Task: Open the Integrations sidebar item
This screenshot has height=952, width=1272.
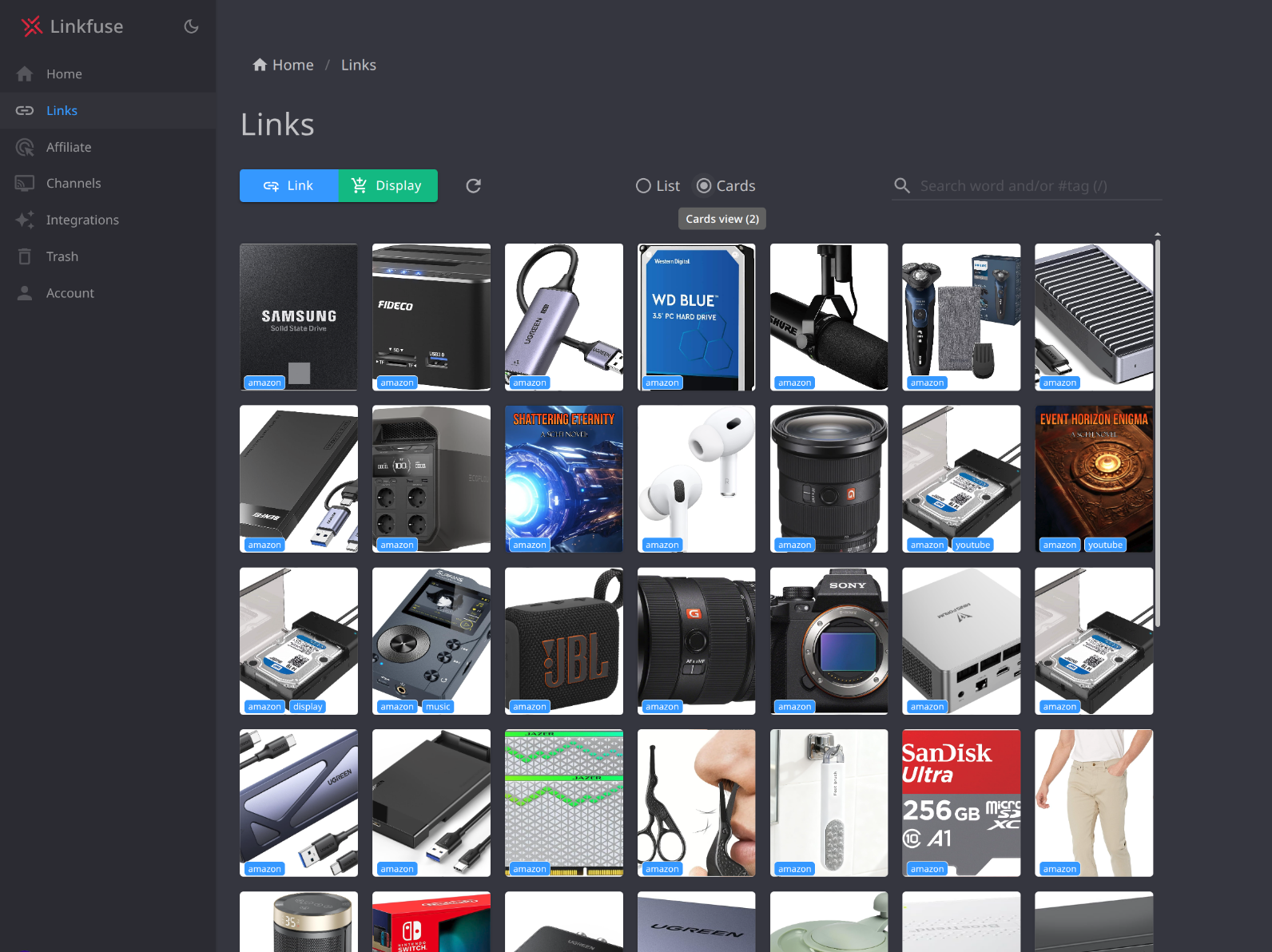Action: coord(82,220)
